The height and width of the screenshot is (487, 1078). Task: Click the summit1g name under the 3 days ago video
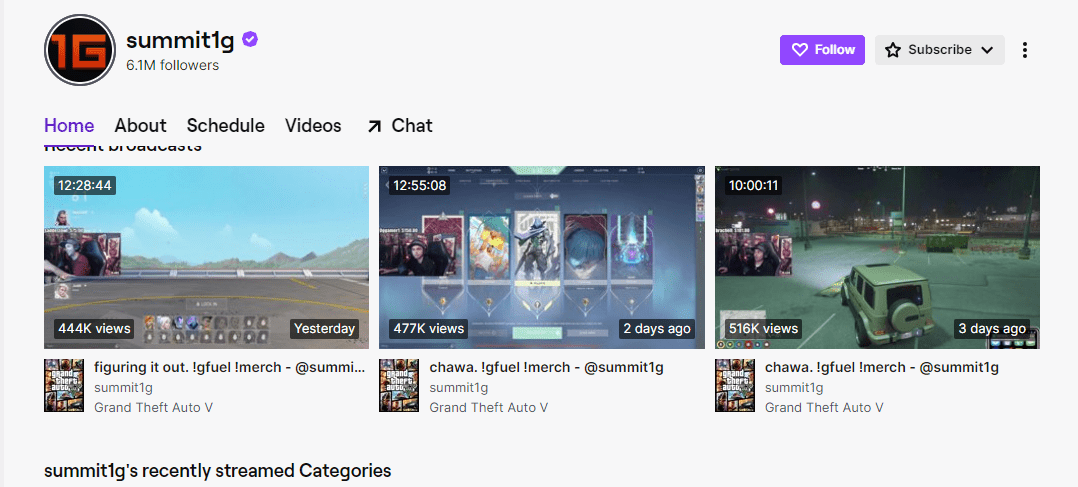[795, 388]
